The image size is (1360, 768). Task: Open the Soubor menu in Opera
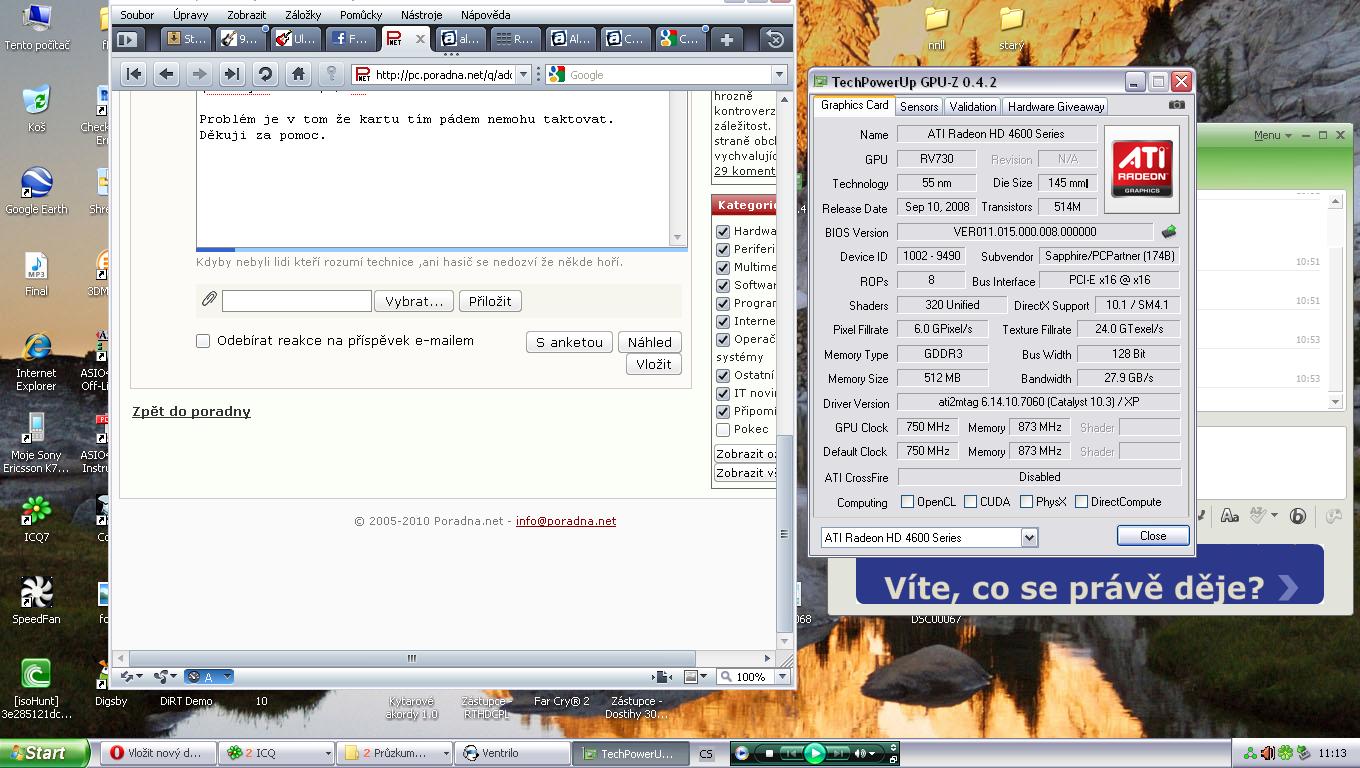coord(137,15)
